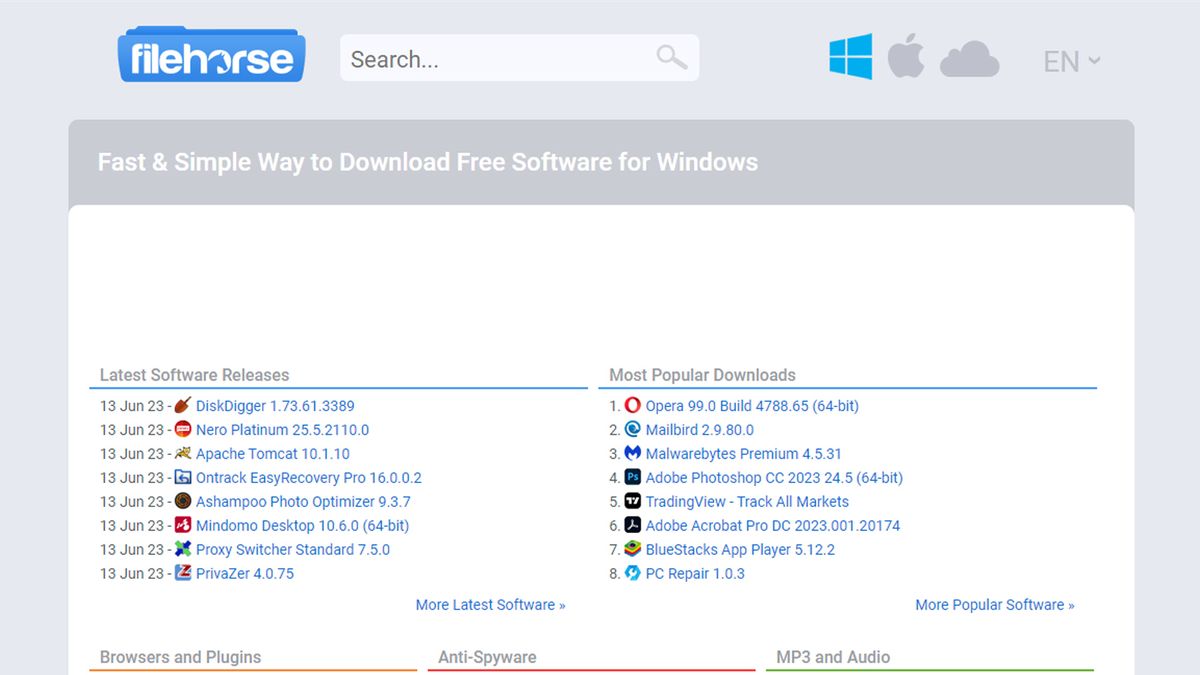Viewport: 1200px width, 675px height.
Task: Select the Anti-Spyware category
Action: coord(486,657)
